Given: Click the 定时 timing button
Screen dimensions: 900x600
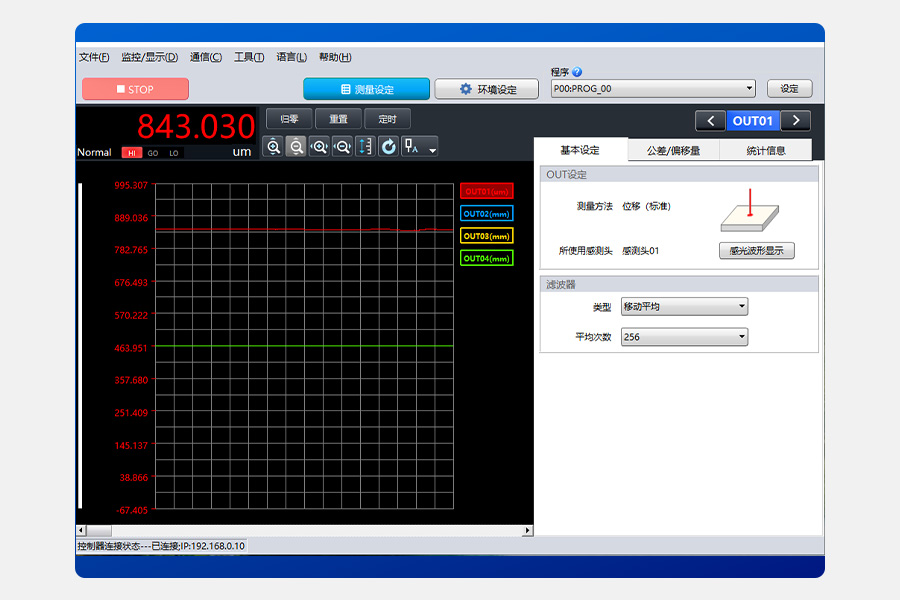Looking at the screenshot, I should pos(387,119).
